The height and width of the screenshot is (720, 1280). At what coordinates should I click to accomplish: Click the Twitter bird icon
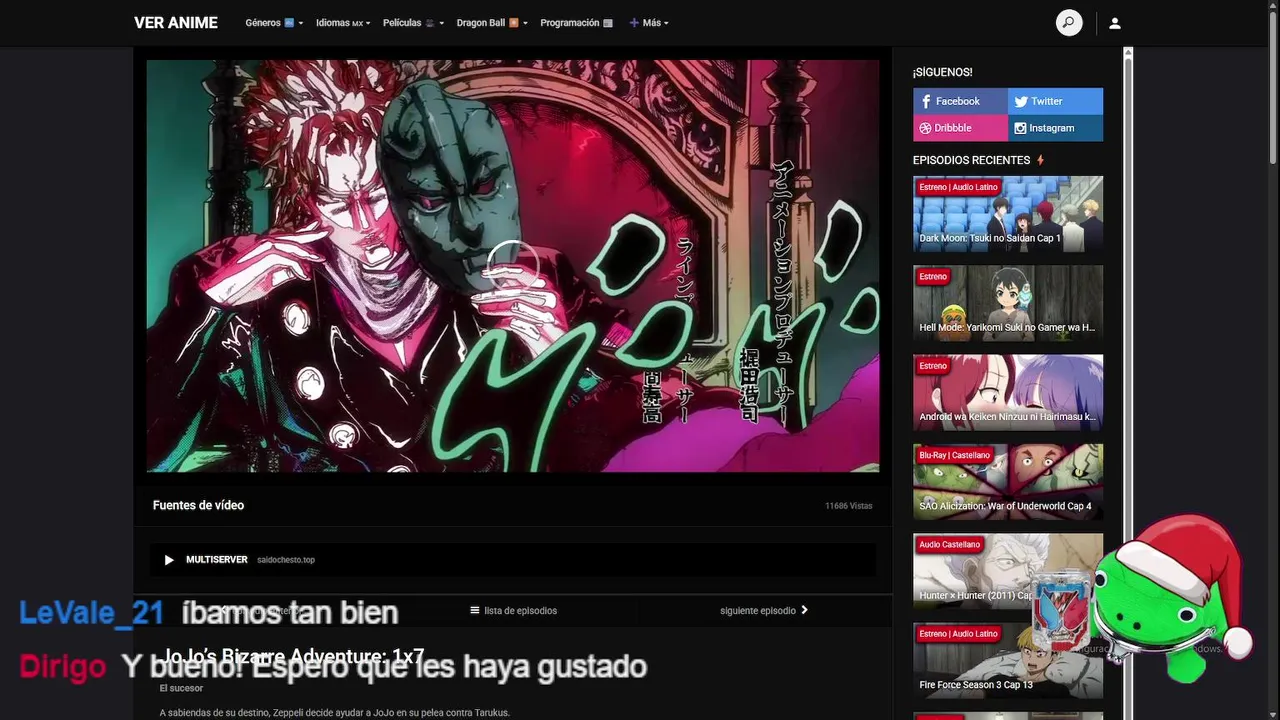pyautogui.click(x=1021, y=101)
